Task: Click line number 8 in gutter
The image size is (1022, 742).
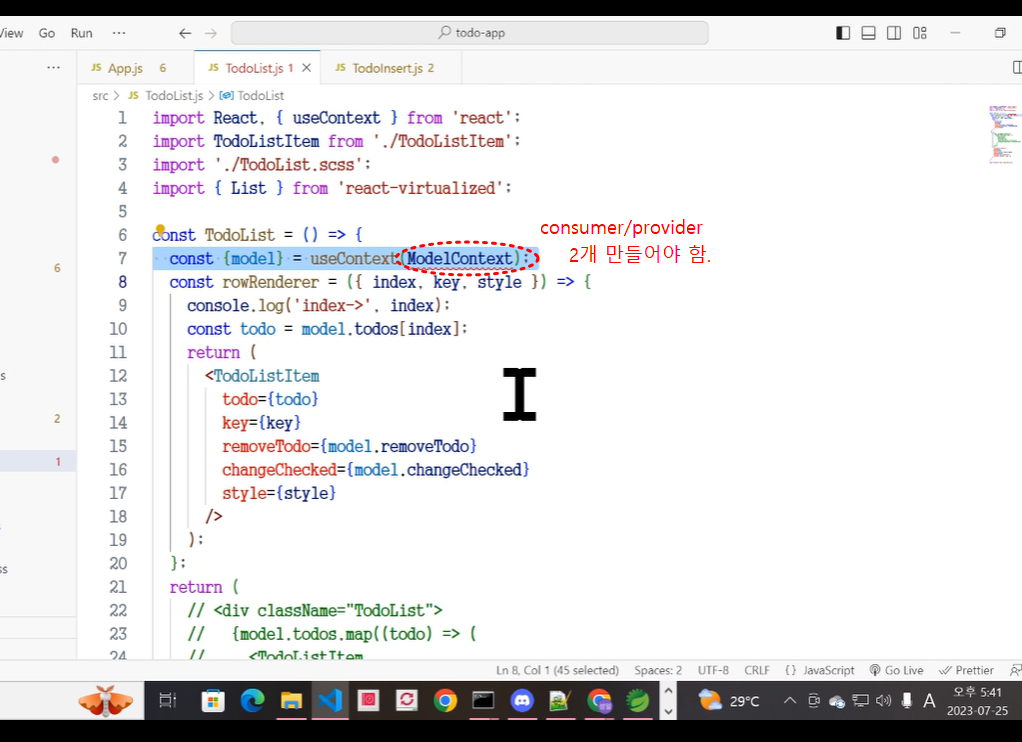Action: click(123, 282)
